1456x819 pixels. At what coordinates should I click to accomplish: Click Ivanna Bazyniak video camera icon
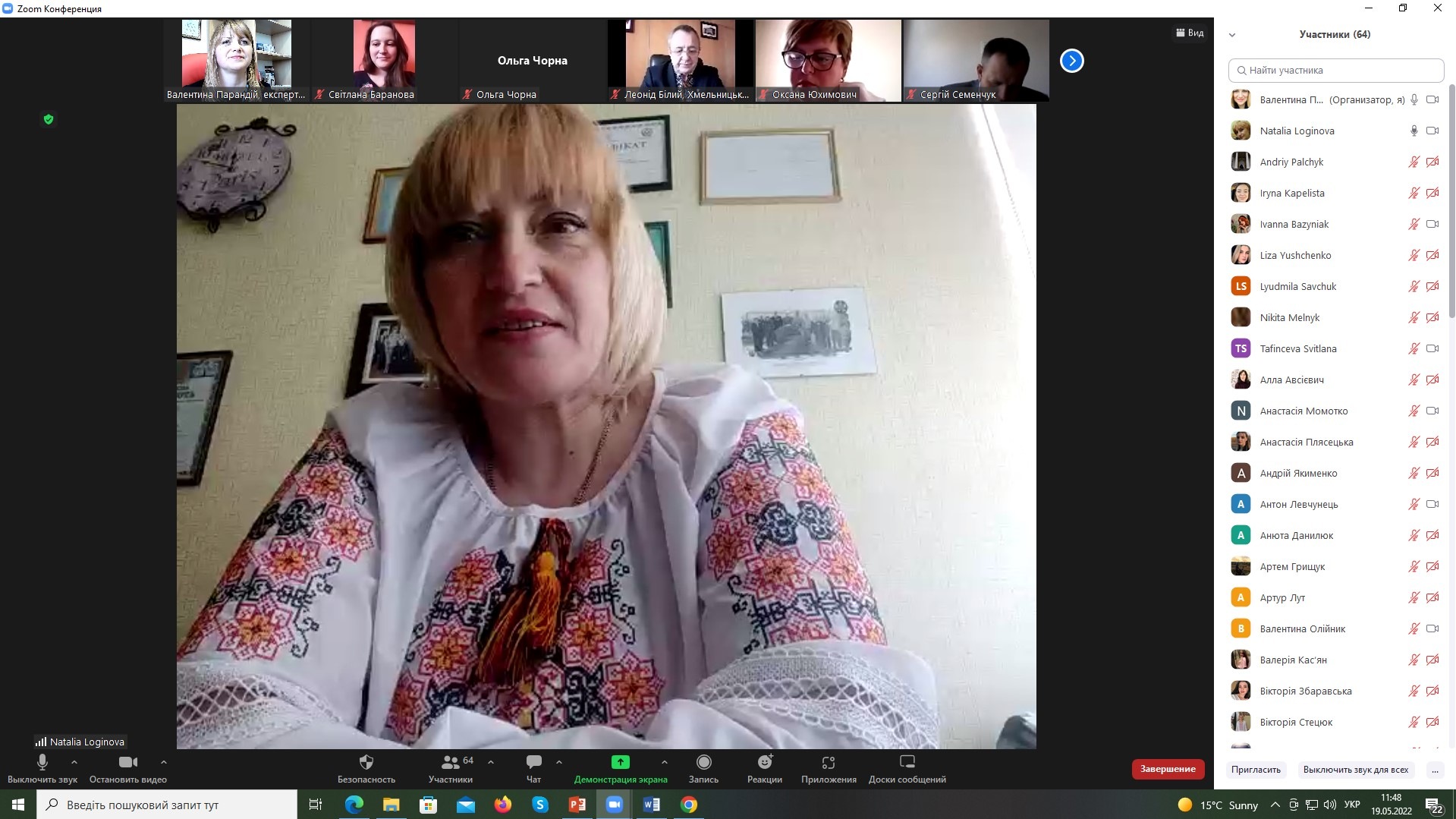[x=1432, y=224]
